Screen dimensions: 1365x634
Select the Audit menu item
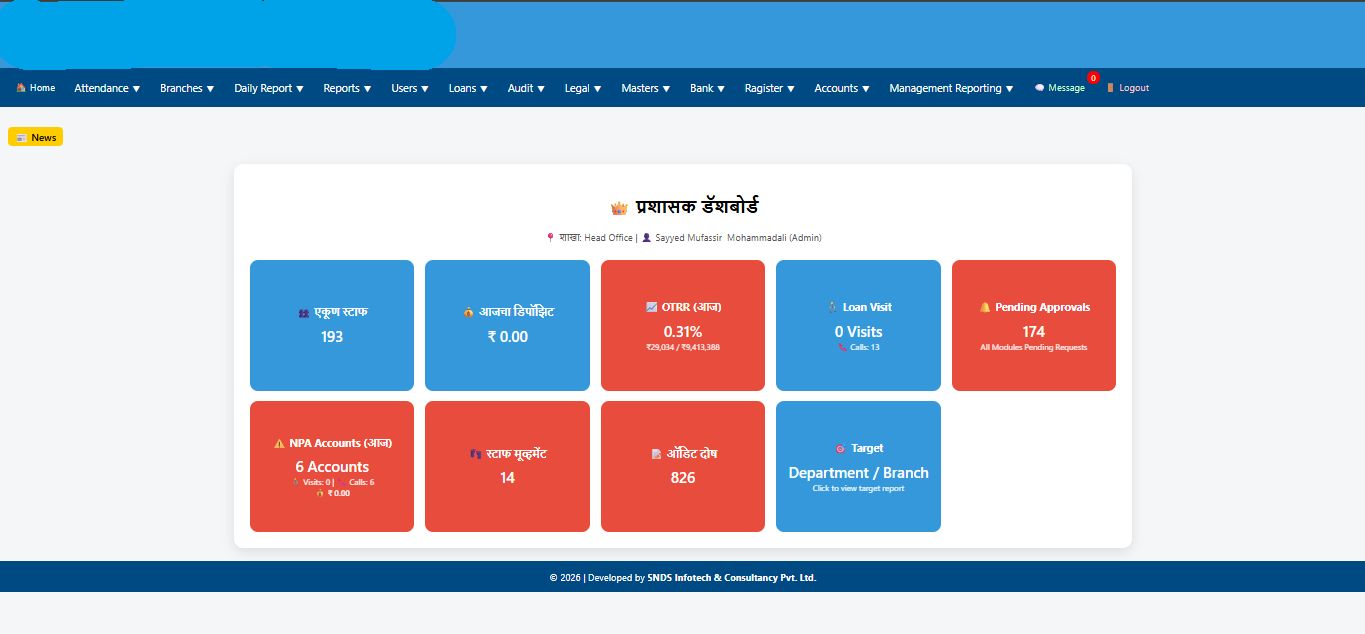[526, 88]
